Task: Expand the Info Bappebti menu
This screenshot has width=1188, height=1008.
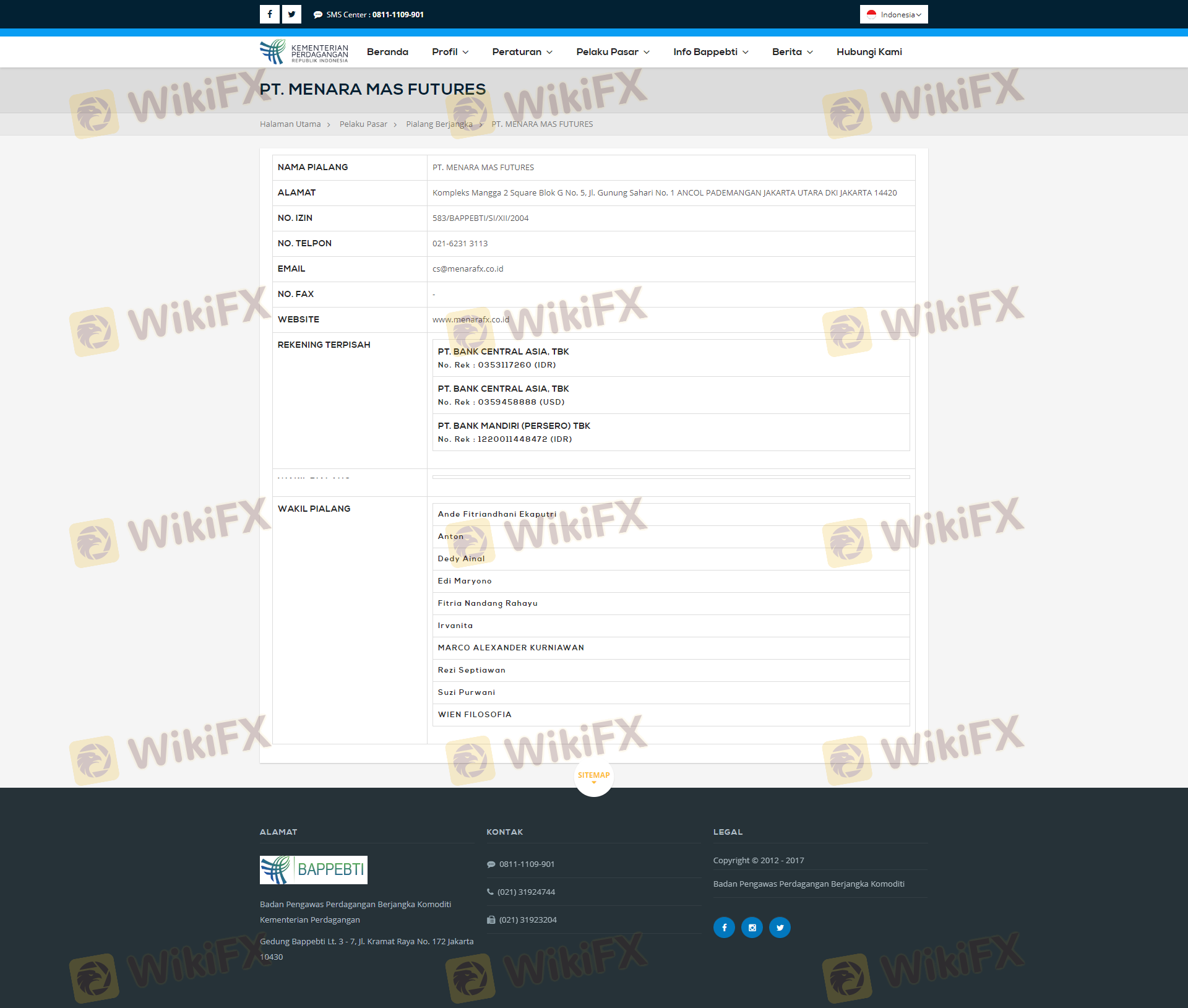Action: coord(711,52)
